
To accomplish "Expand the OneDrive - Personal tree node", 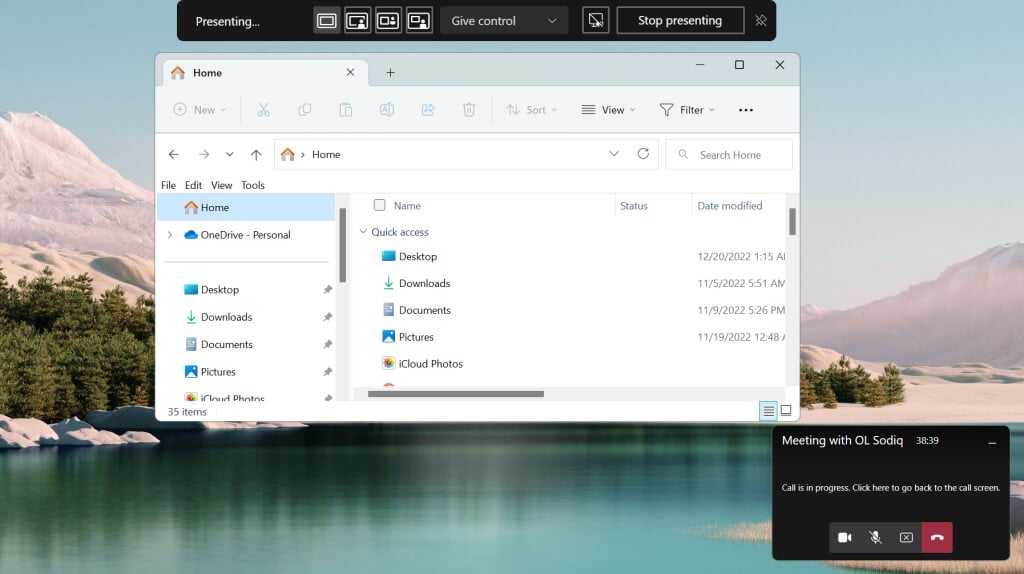I will tap(170, 235).
